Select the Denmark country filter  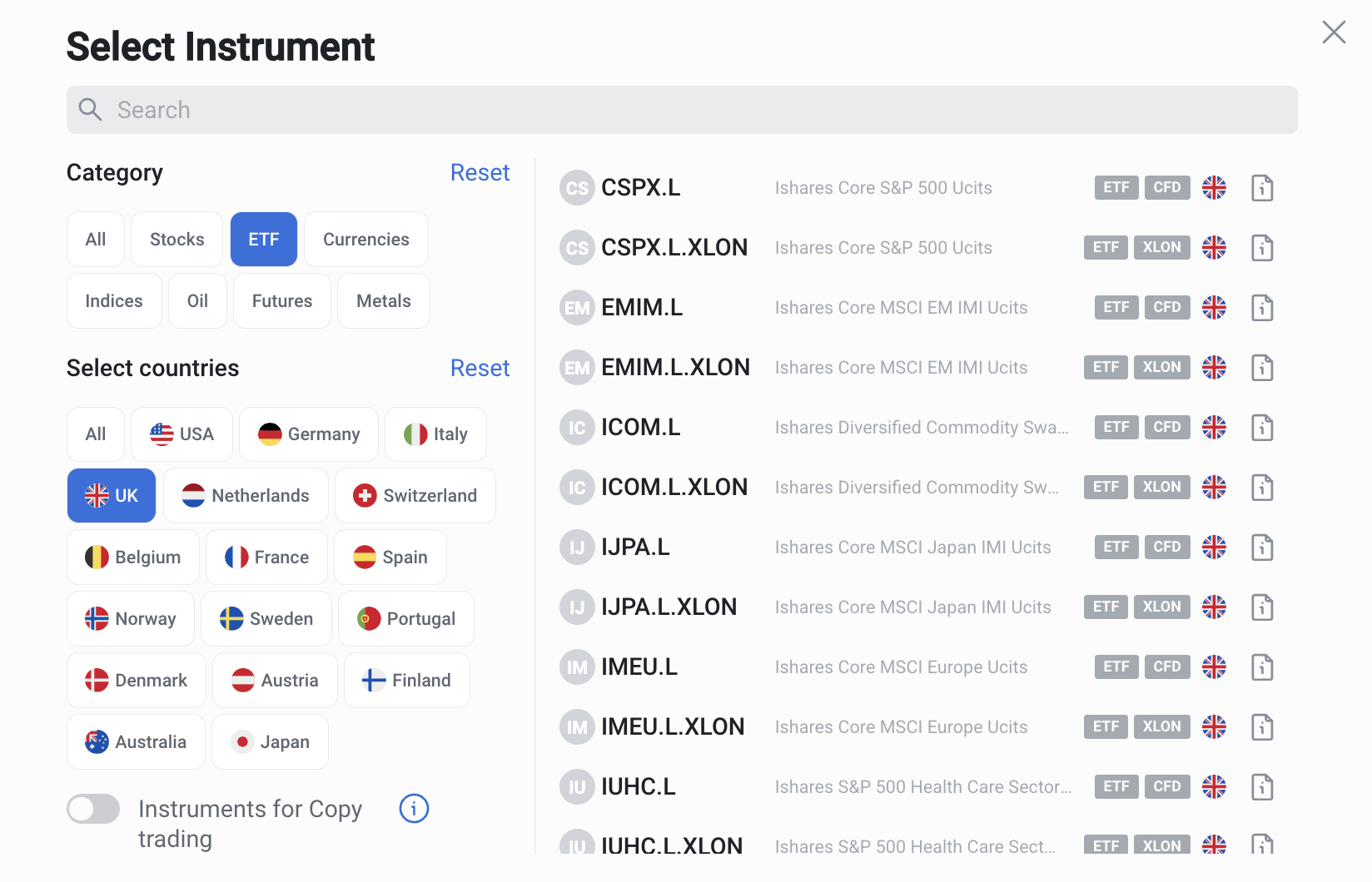tap(137, 681)
